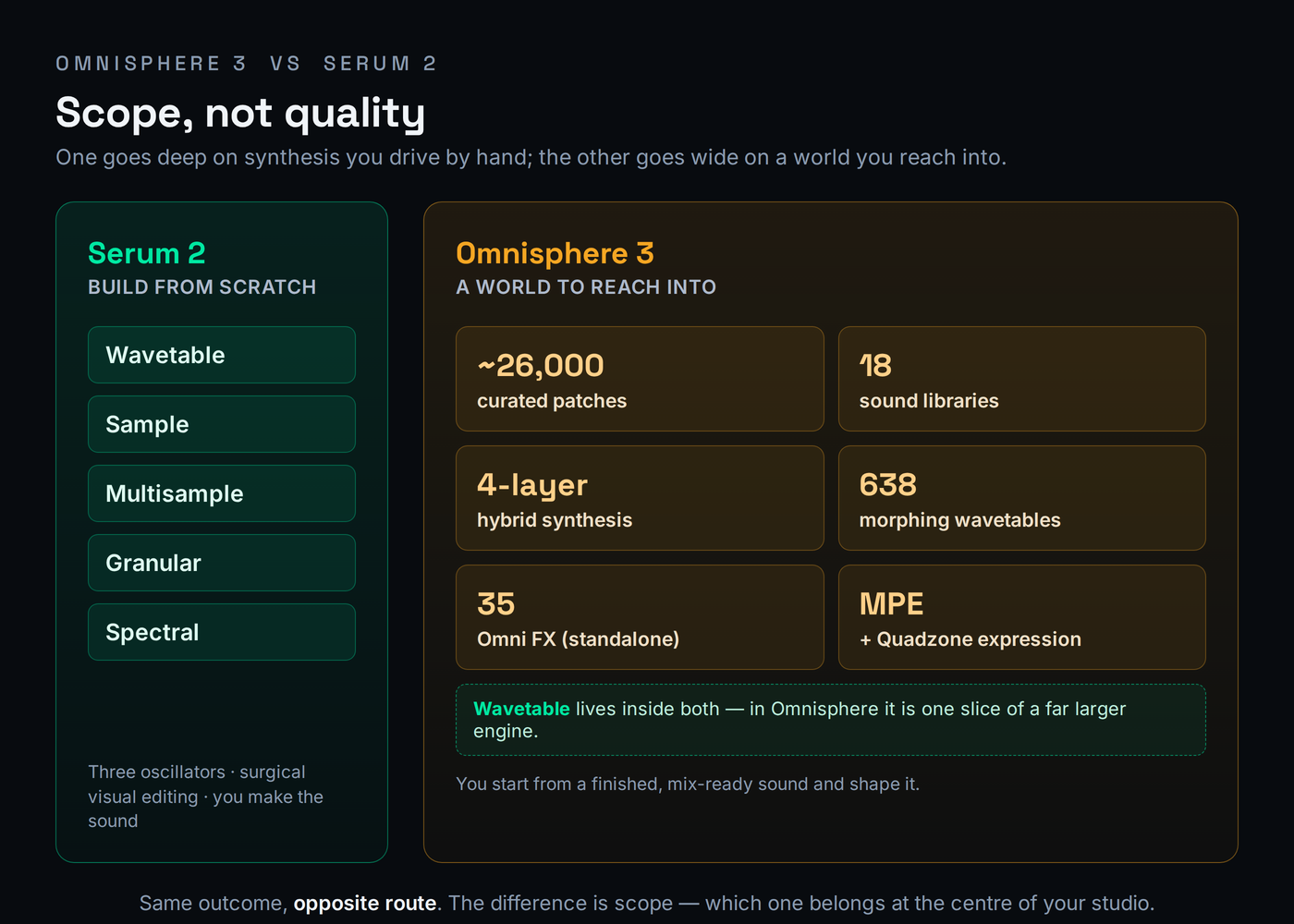
Task: Click the dashed Wavetable note box
Action: [831, 720]
